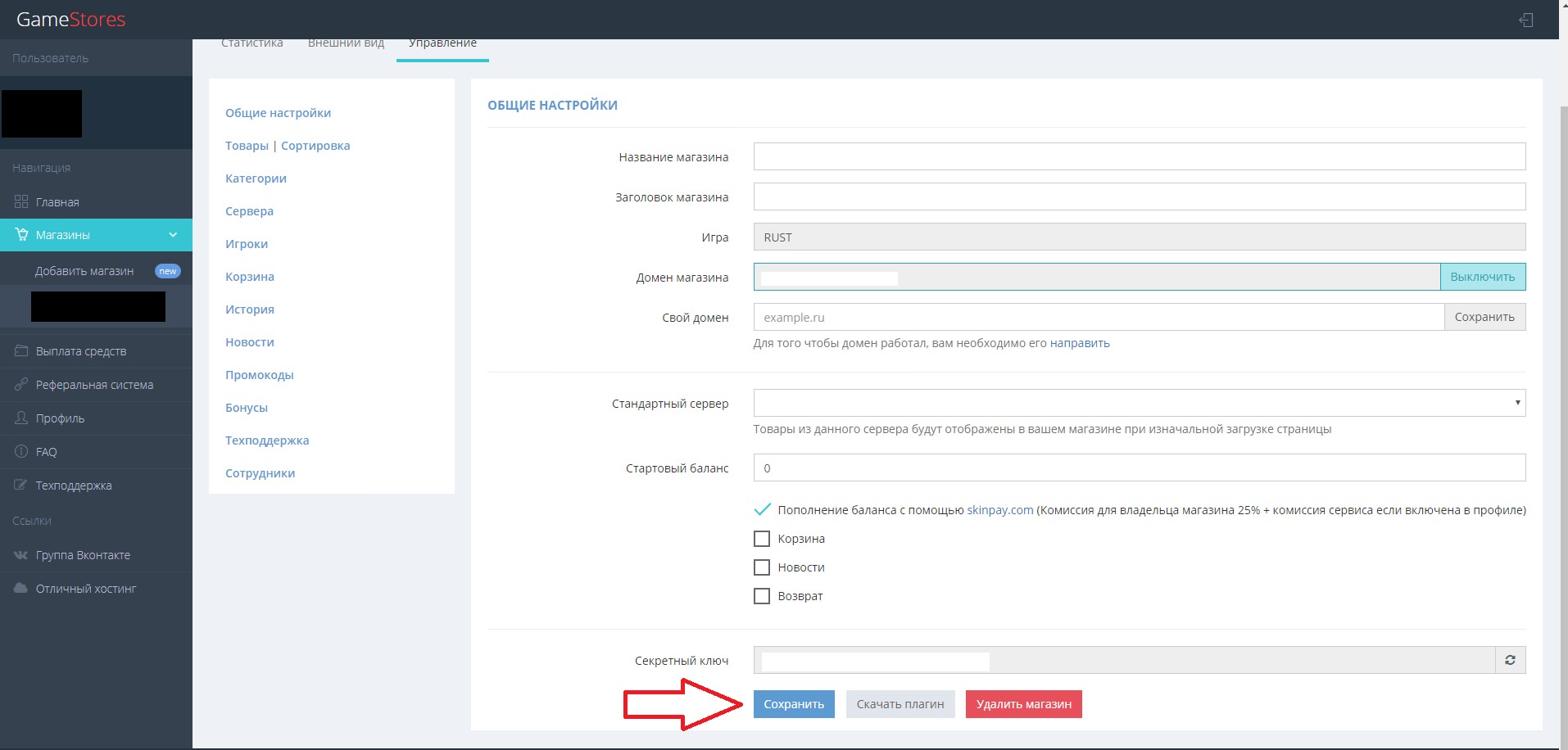Open the Бонусы section
The width and height of the screenshot is (1568, 750).
(247, 408)
